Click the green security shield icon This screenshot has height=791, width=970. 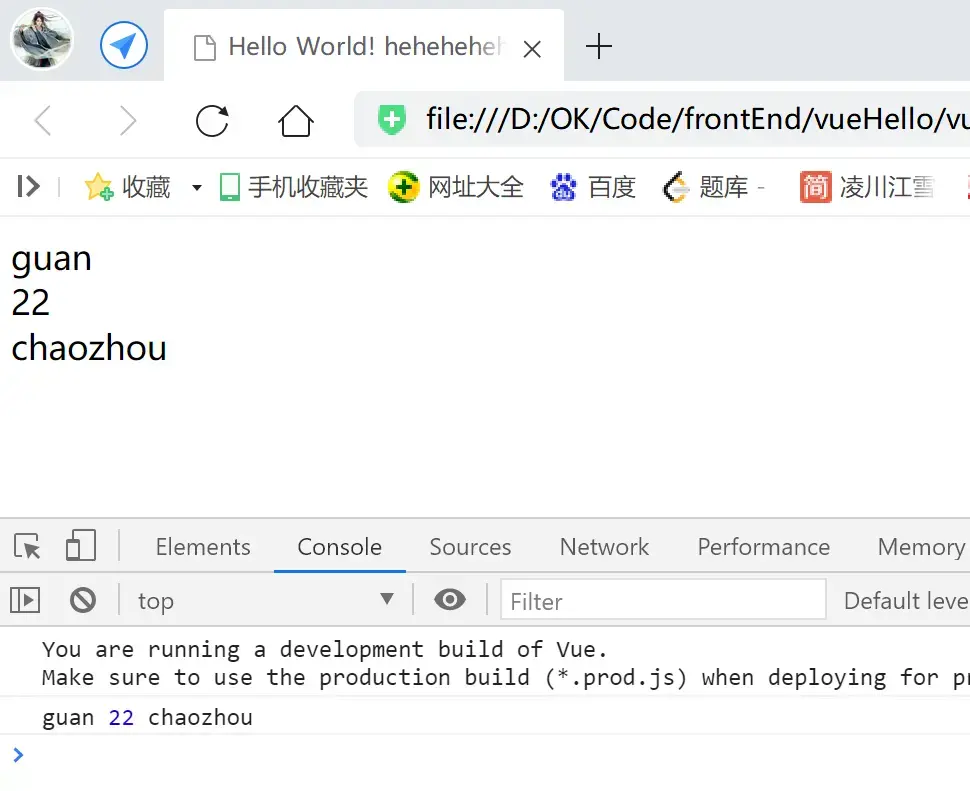pyautogui.click(x=392, y=119)
